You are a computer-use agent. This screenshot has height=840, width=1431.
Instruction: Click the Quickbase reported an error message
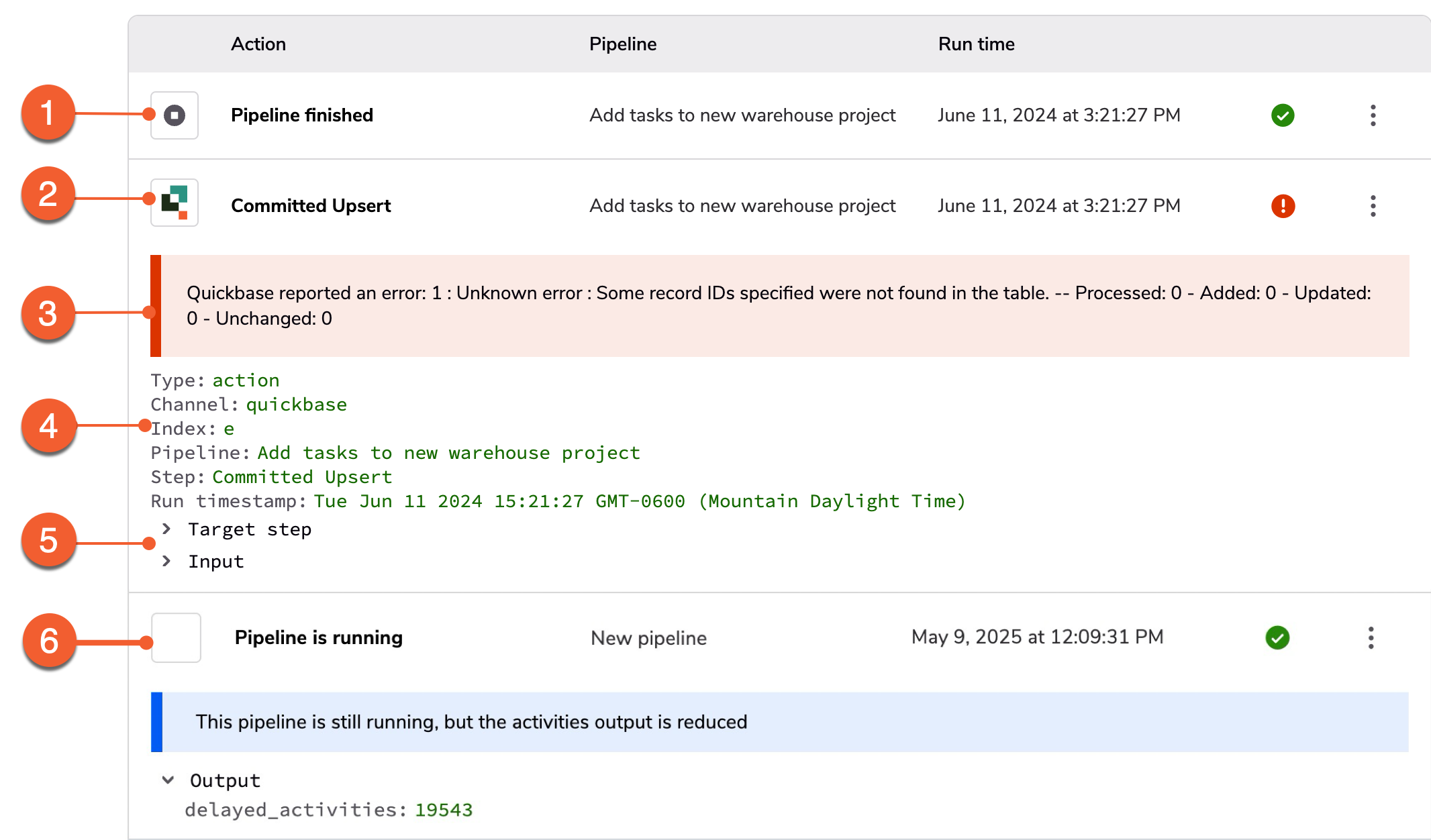780,306
